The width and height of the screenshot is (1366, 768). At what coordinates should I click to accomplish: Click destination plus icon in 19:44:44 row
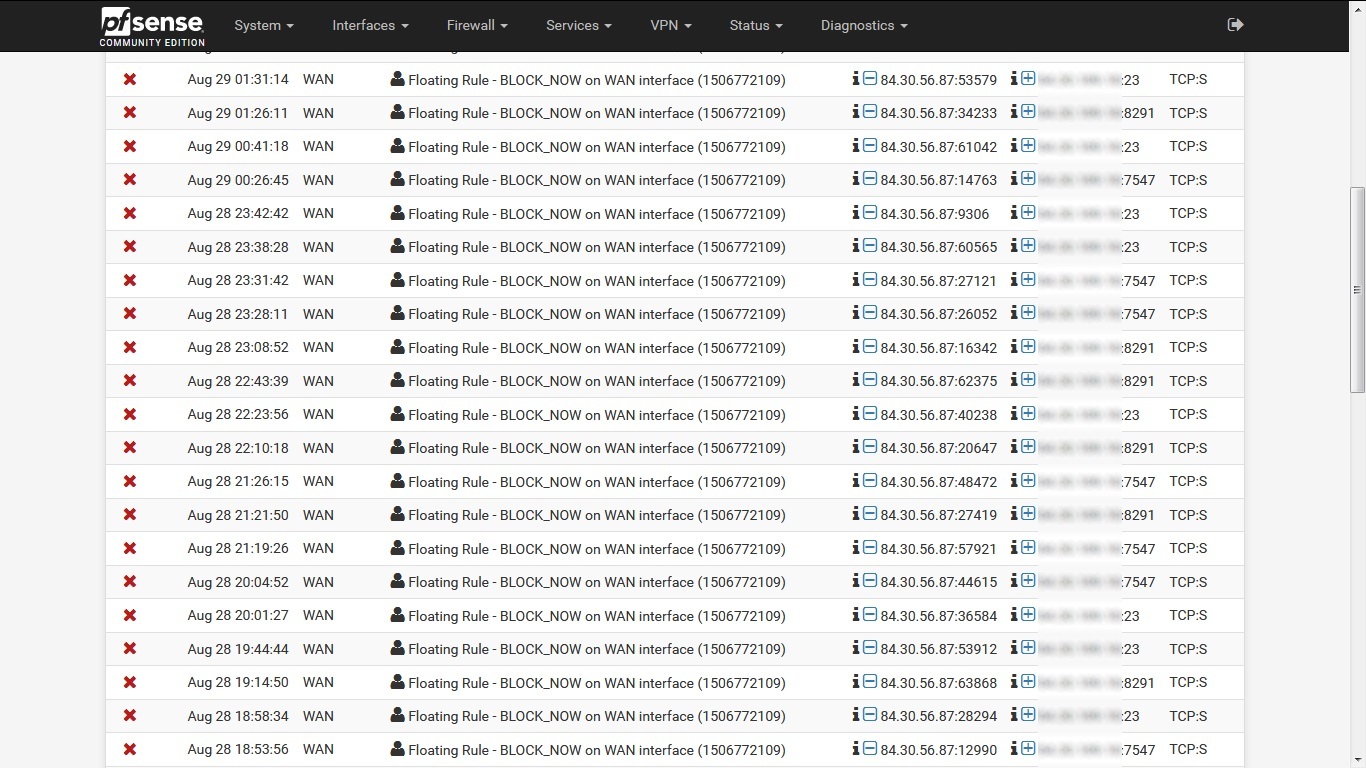[1028, 648]
